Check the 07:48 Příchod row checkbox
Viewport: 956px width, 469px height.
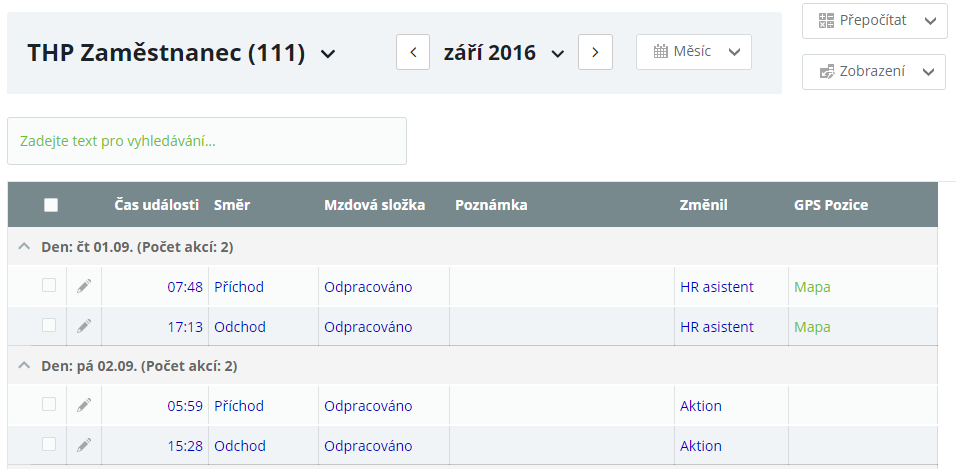pos(49,285)
